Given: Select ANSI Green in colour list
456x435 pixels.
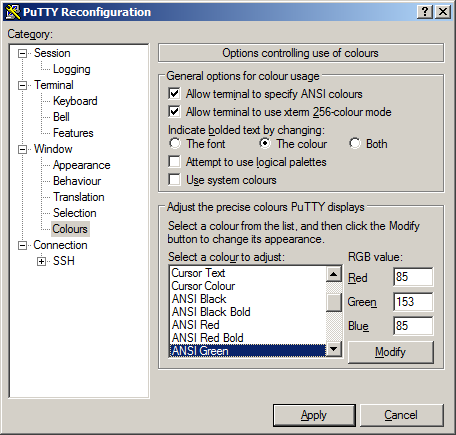Looking at the screenshot, I should point(248,351).
